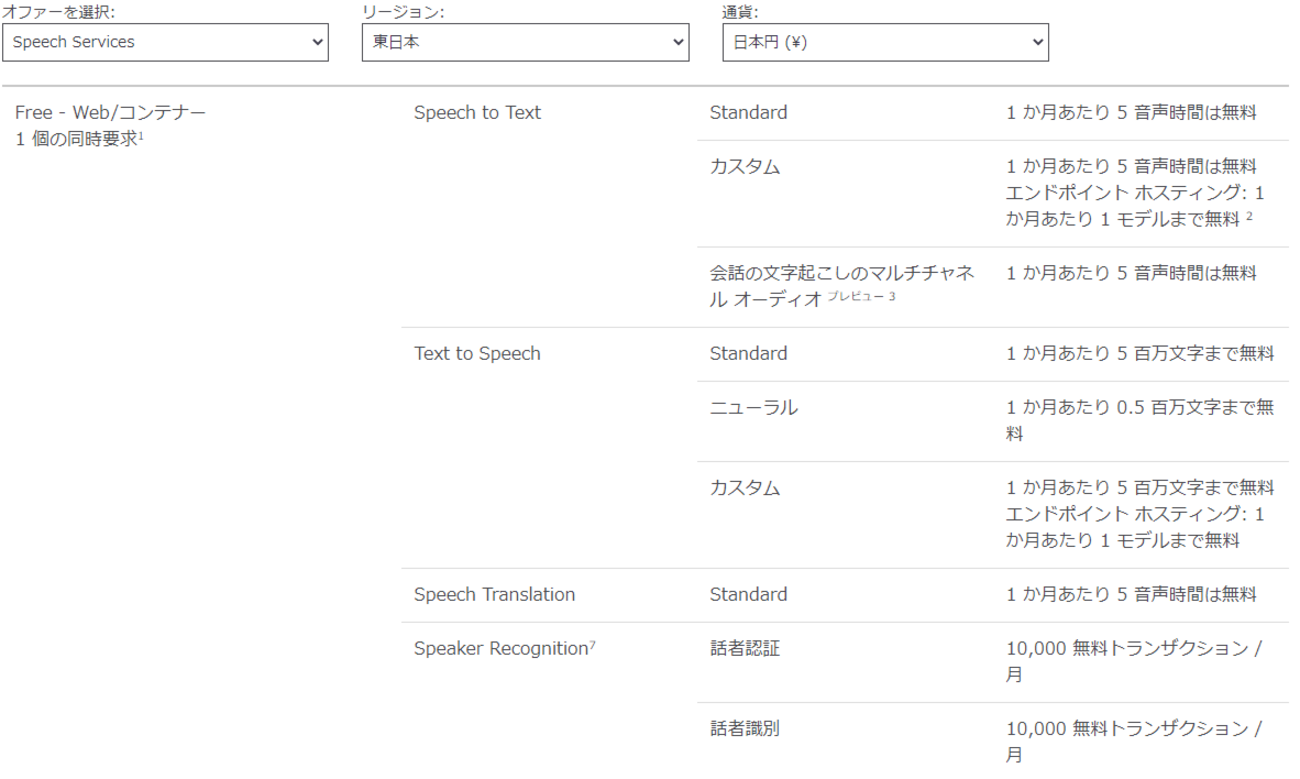This screenshot has width=1300, height=779.
Task: Click カスタム under Speech to Text
Action: click(744, 167)
